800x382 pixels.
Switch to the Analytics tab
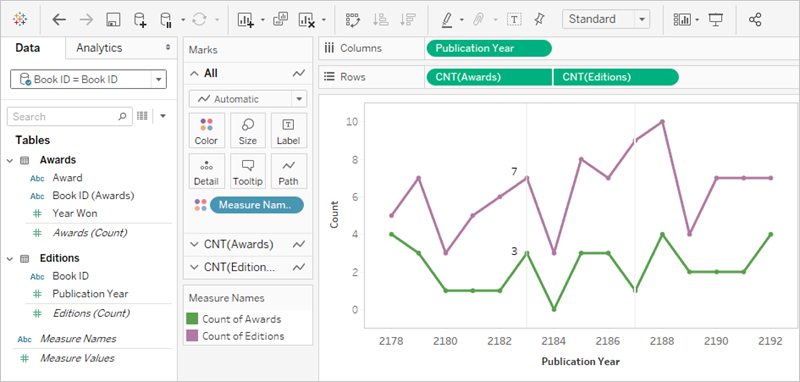(x=99, y=48)
